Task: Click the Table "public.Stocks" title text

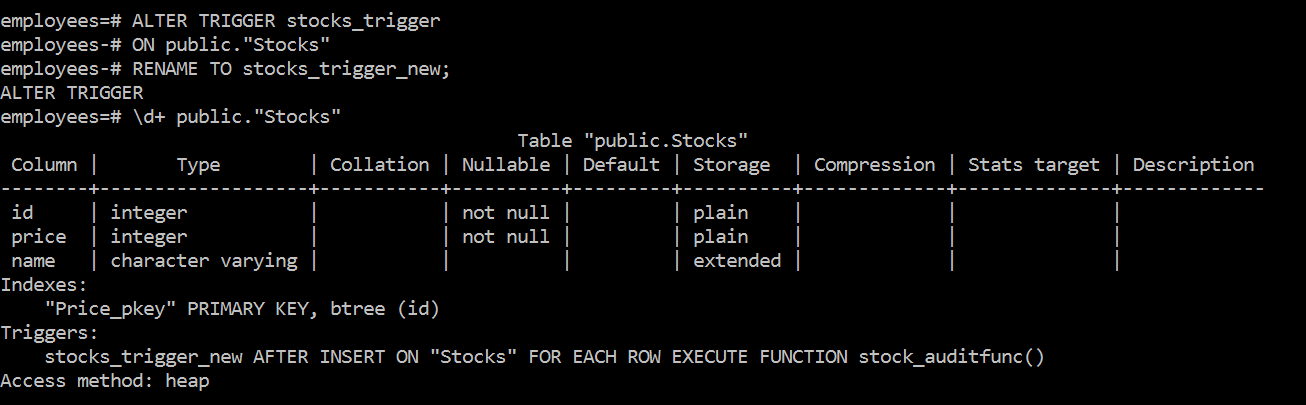Action: click(x=633, y=141)
